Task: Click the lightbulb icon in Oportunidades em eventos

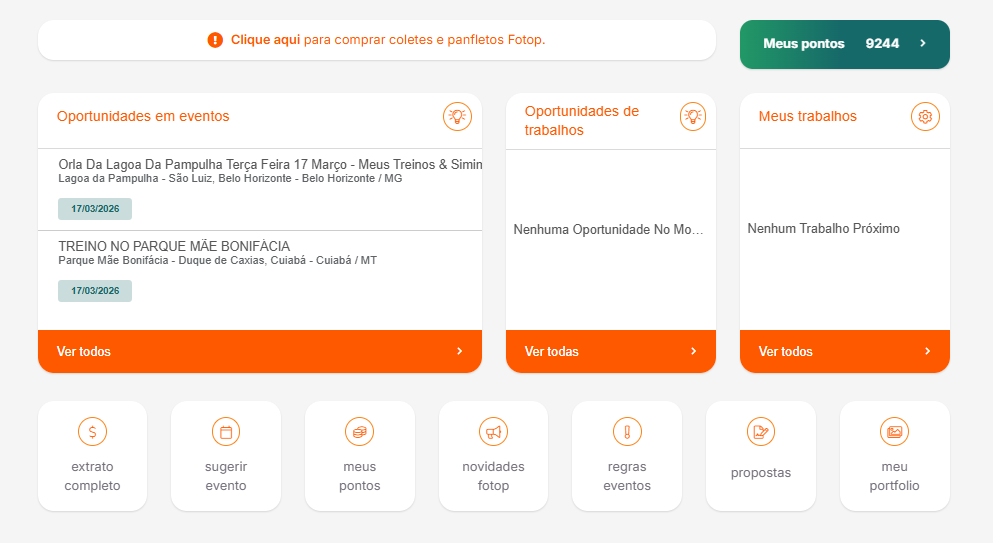Action: pyautogui.click(x=457, y=116)
